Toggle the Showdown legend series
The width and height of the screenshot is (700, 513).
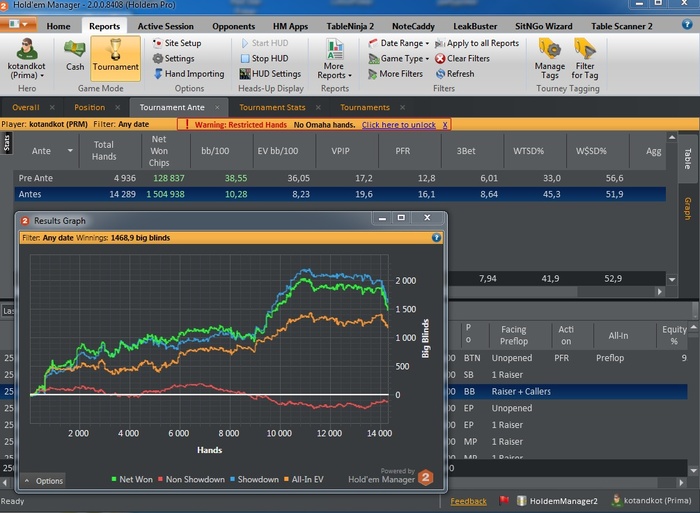pyautogui.click(x=254, y=479)
